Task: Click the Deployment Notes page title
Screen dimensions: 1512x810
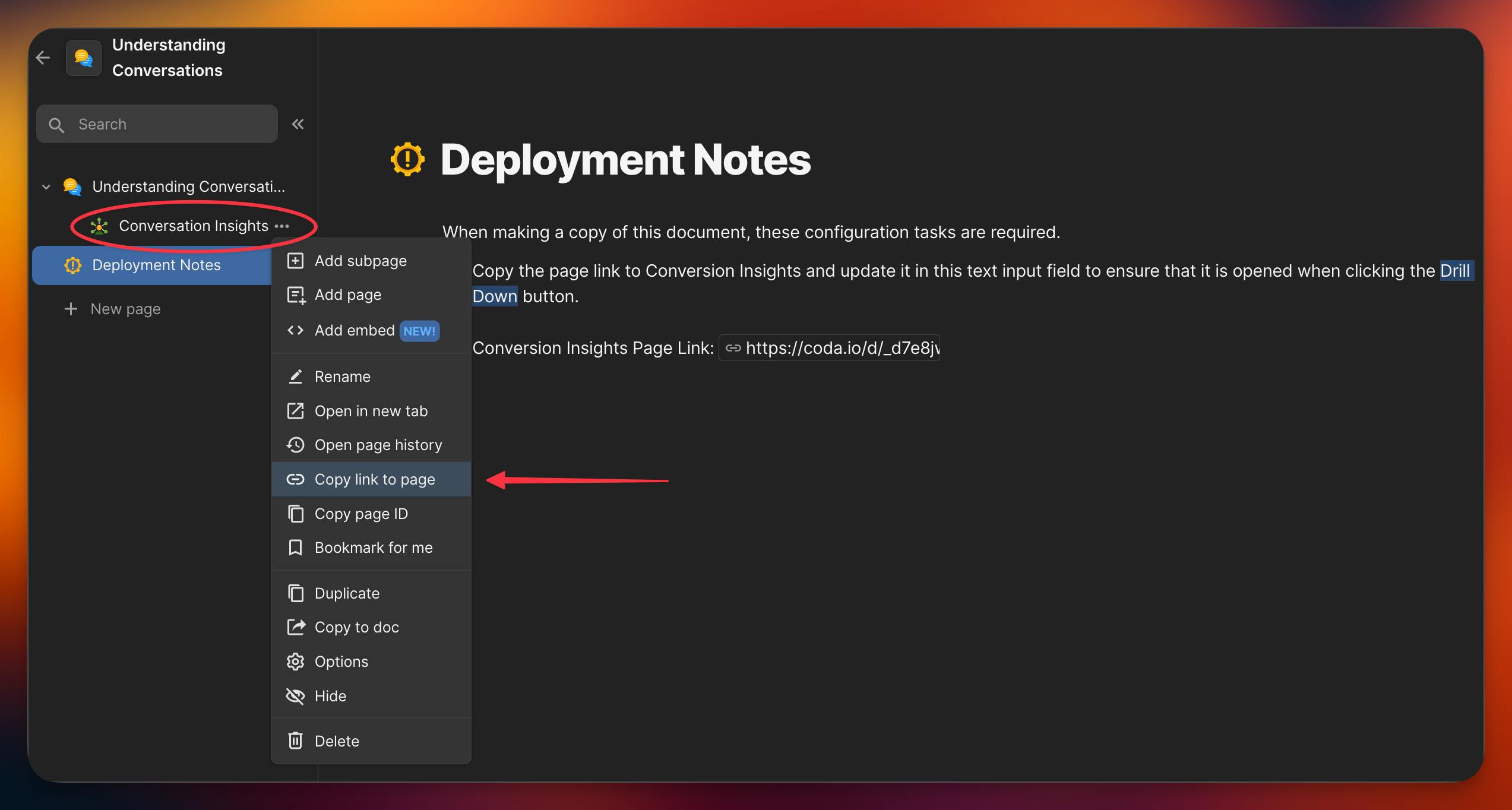Action: 625,160
